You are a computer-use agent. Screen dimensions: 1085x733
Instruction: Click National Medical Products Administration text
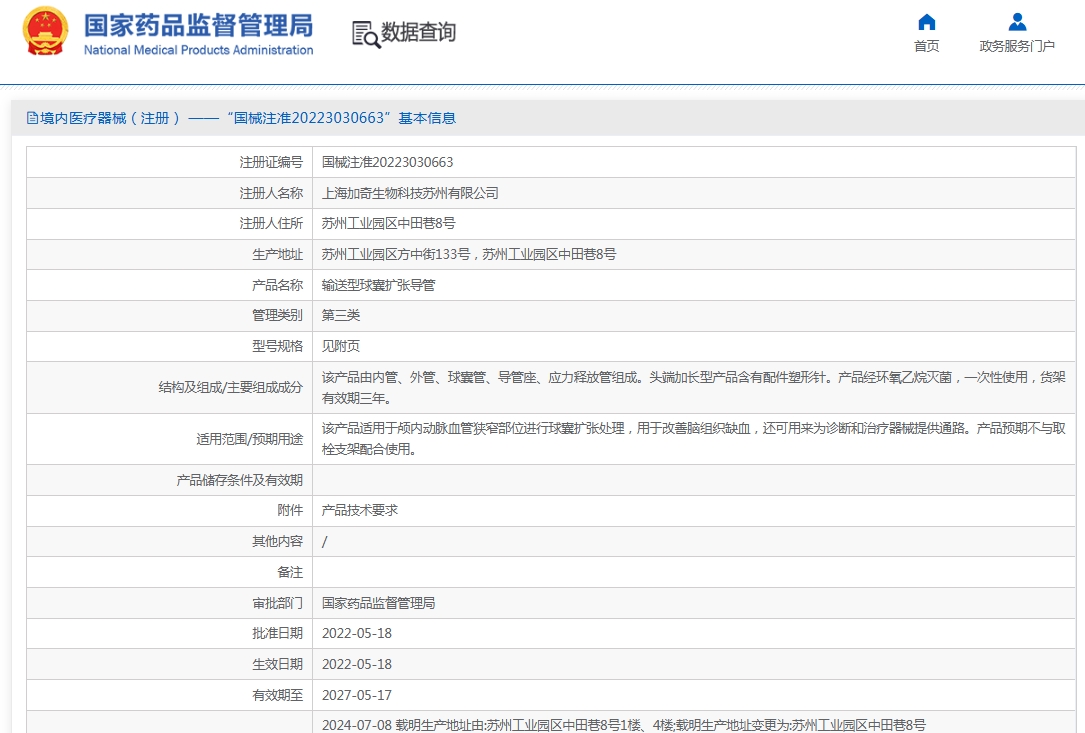(x=199, y=50)
